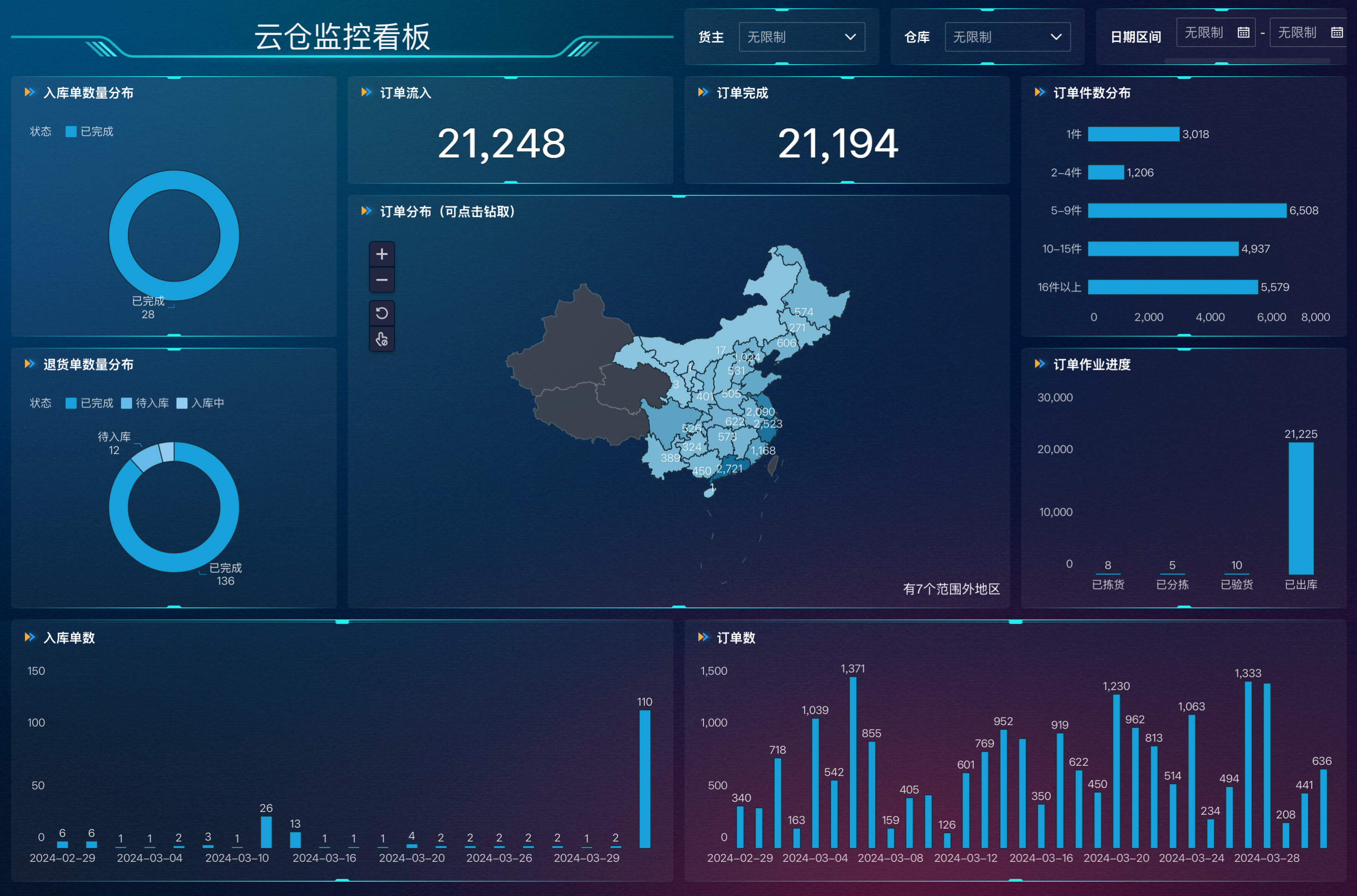Click 有7个范围外地区 link on map
This screenshot has width=1357, height=896.
951,589
